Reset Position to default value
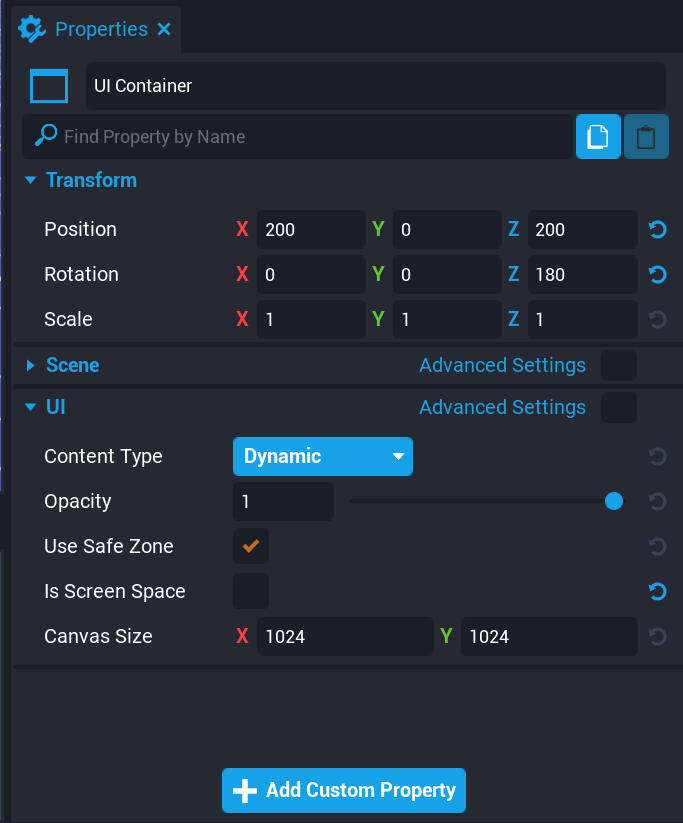The width and height of the screenshot is (683, 823). (x=657, y=230)
